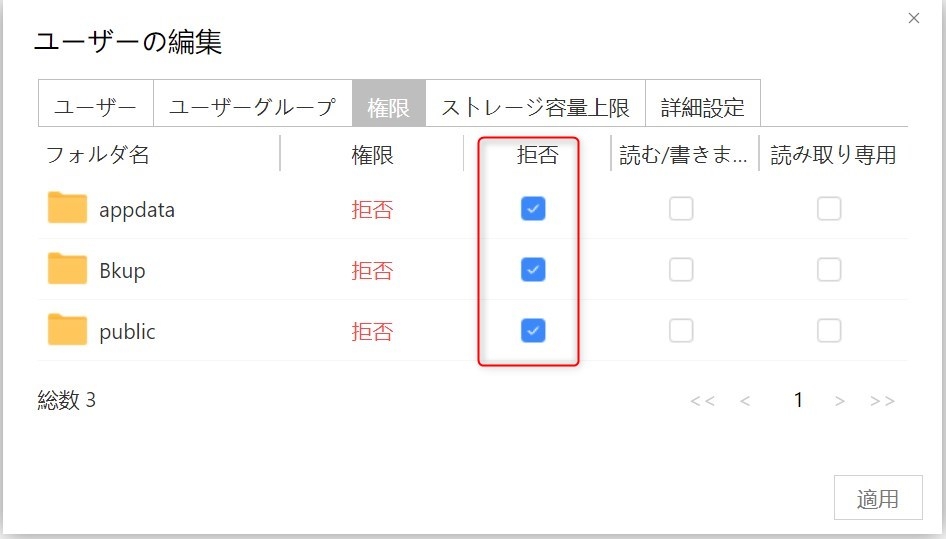Uncheck 拒否 for the appdata folder
The width and height of the screenshot is (946, 539).
(533, 209)
